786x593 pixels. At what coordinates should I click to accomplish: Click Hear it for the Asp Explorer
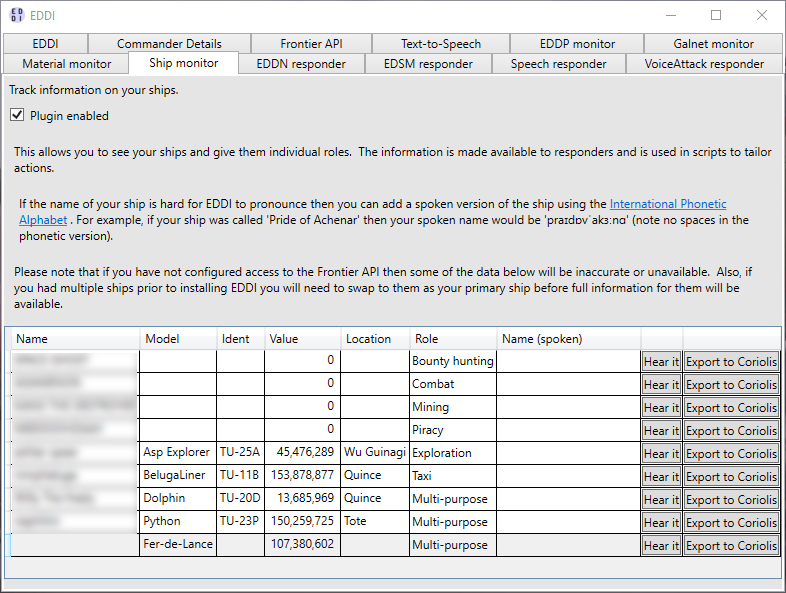point(661,454)
